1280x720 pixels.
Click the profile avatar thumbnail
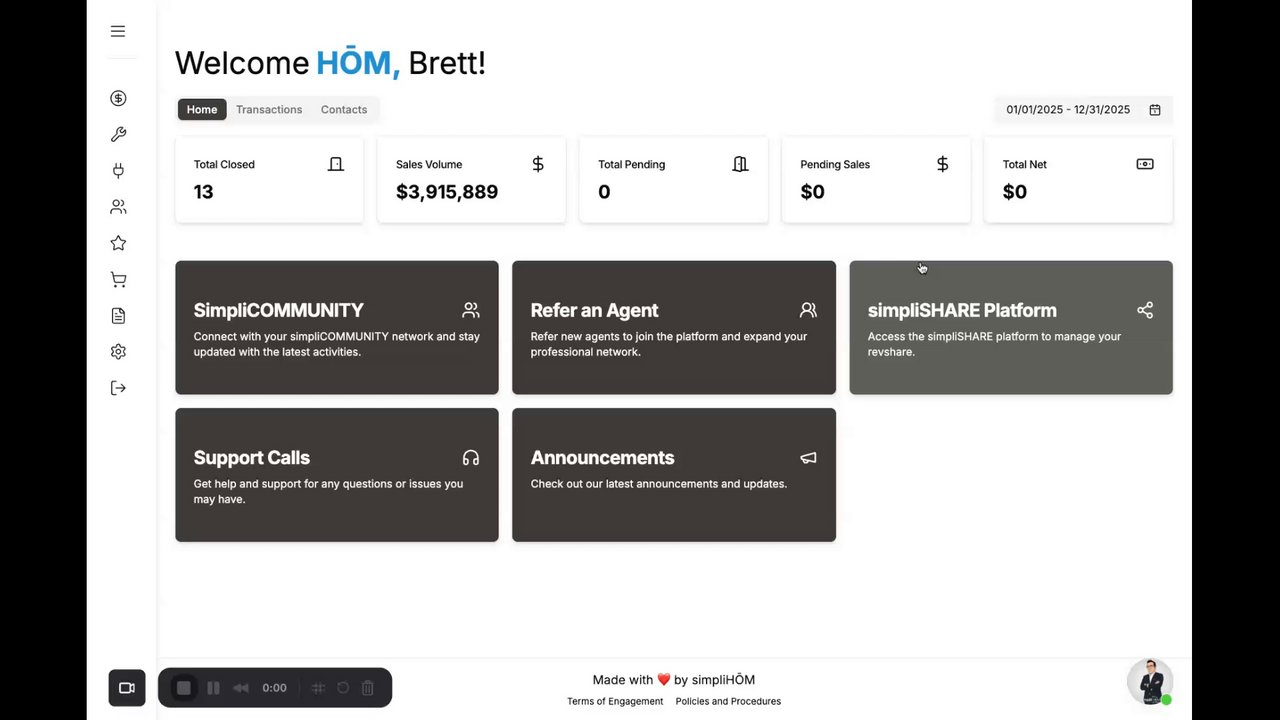(1149, 682)
